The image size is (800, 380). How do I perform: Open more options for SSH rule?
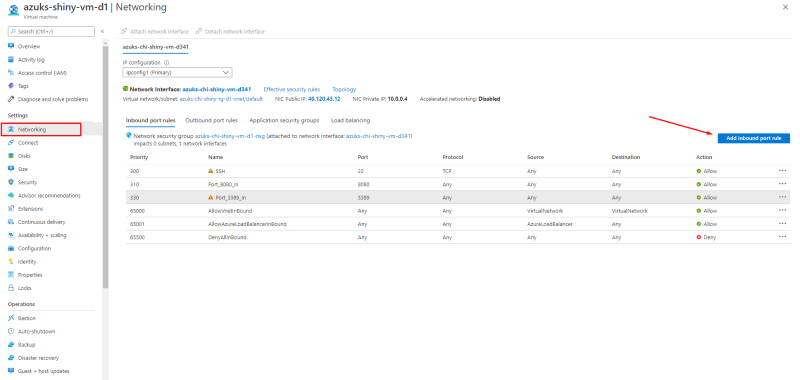click(x=782, y=171)
